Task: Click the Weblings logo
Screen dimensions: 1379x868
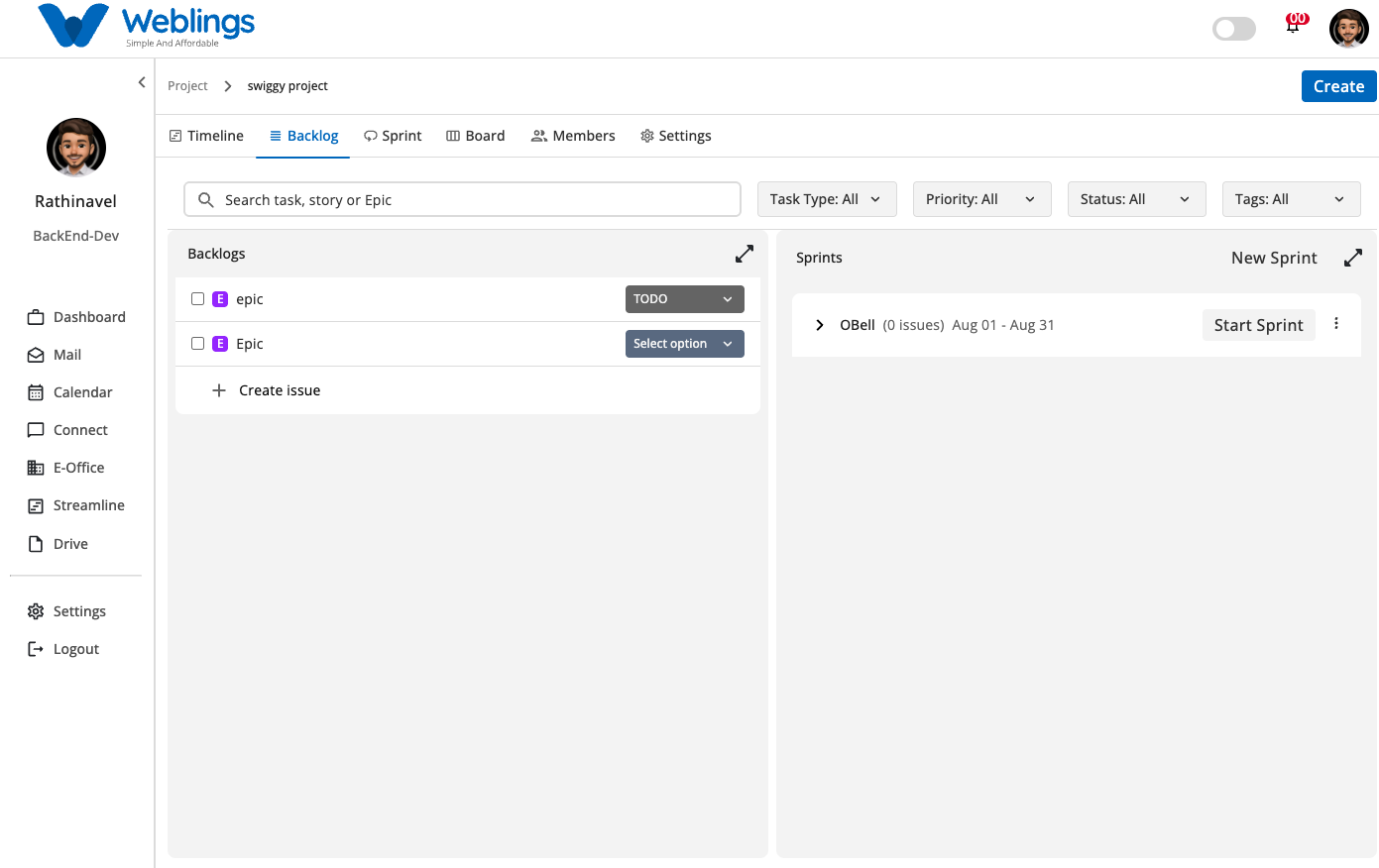Action: (x=147, y=26)
